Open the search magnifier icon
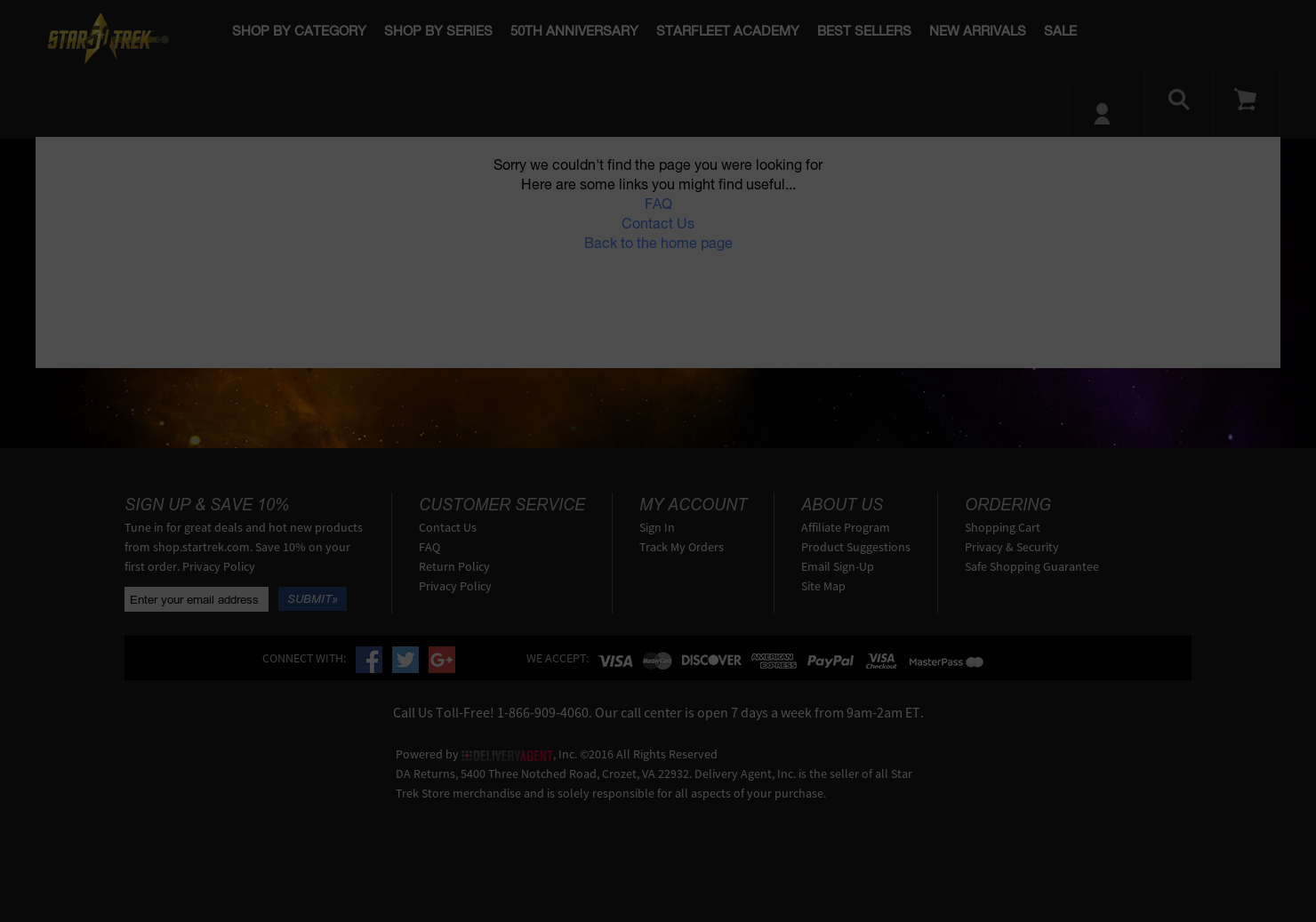 [1178, 99]
